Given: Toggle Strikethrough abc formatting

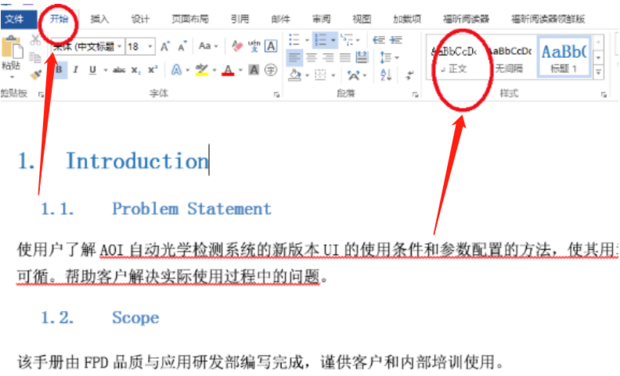Looking at the screenshot, I should pyautogui.click(x=119, y=70).
